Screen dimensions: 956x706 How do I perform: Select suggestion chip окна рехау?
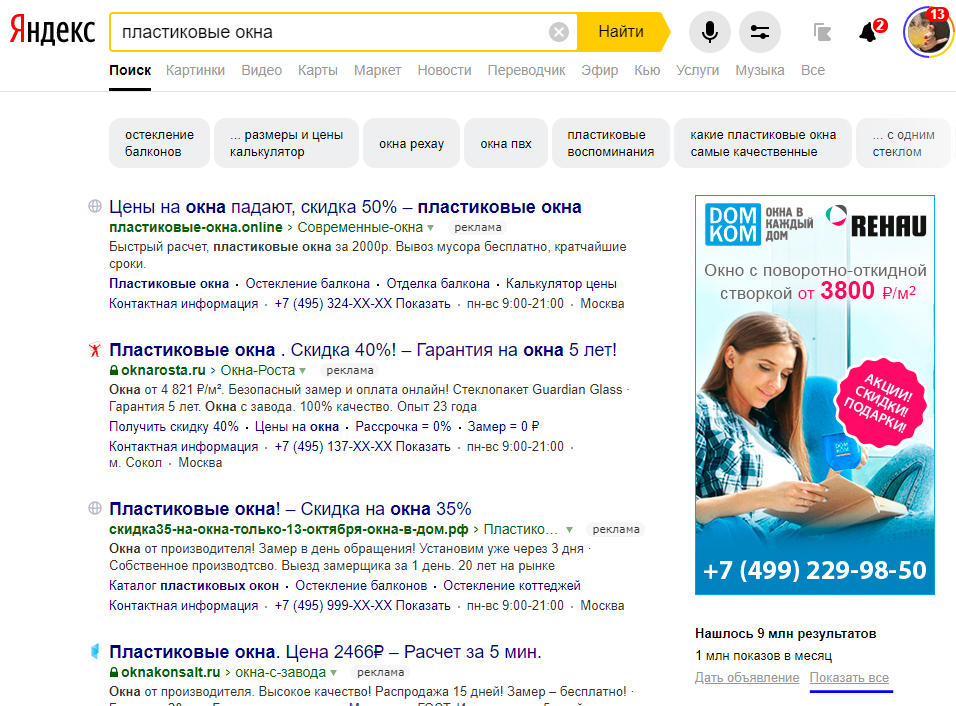411,143
